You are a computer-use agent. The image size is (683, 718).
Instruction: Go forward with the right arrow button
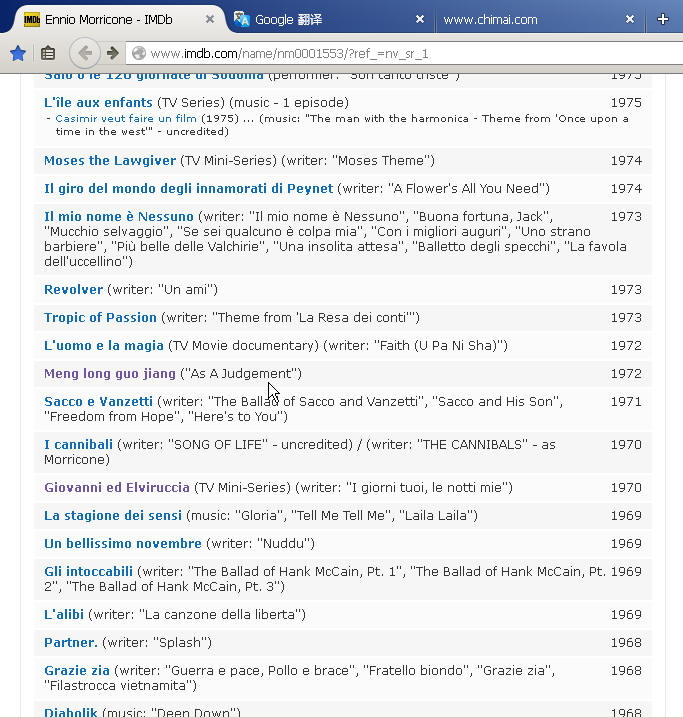point(113,53)
